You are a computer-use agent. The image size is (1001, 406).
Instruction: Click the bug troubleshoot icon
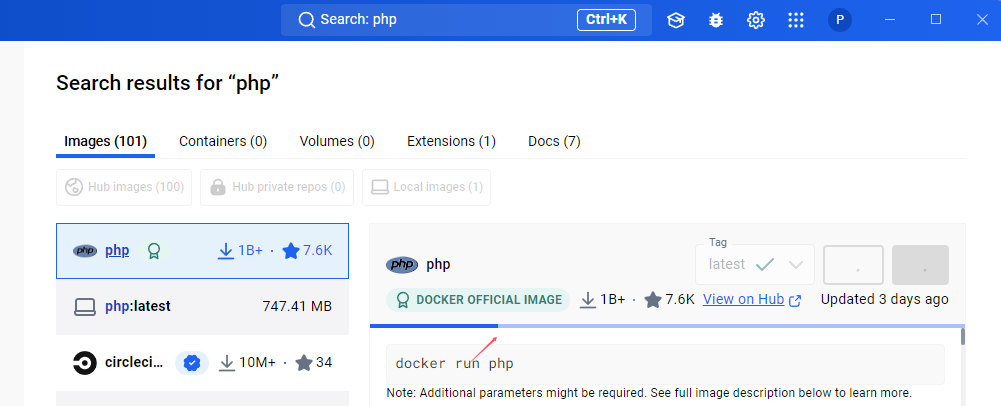(x=716, y=20)
